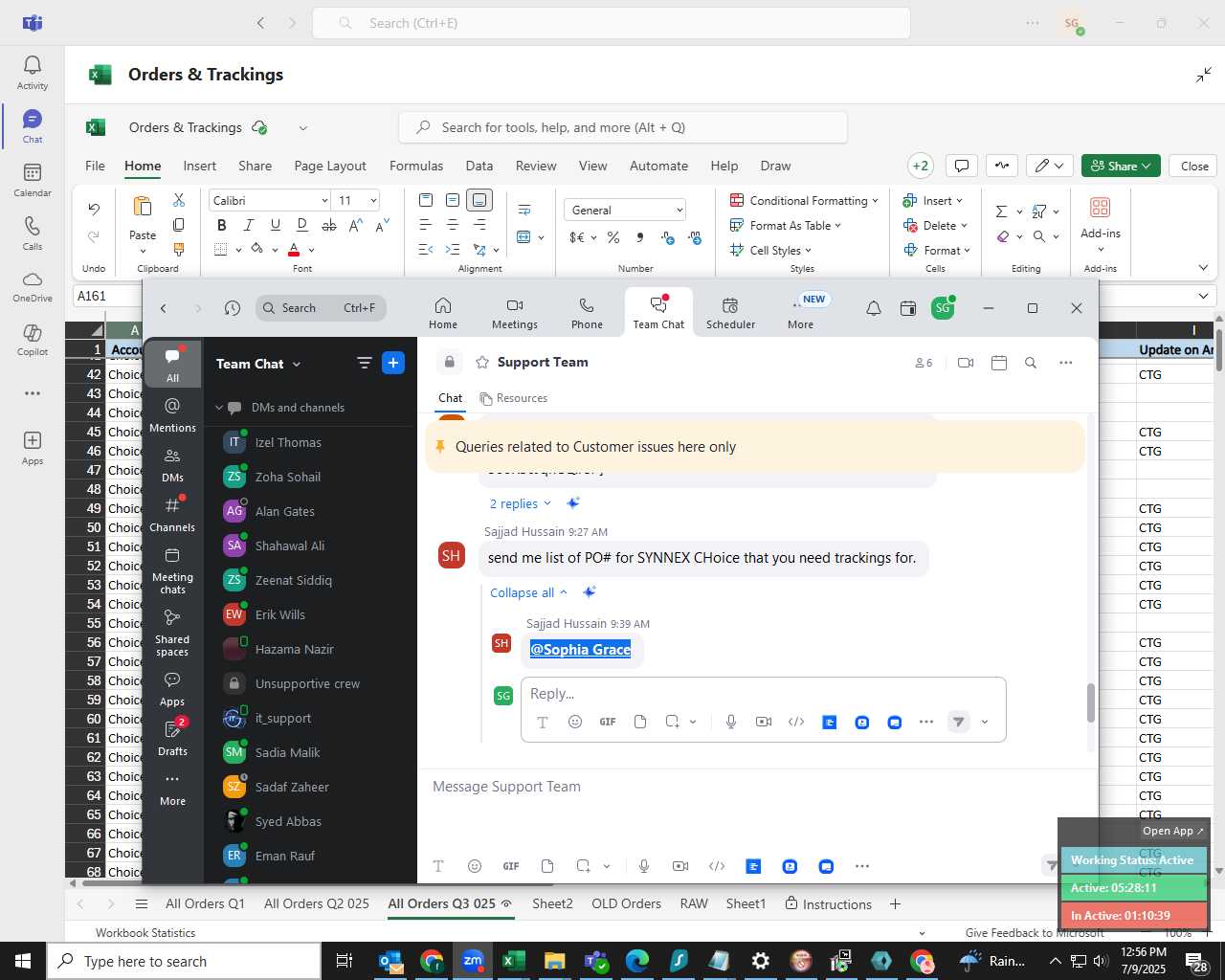Click Zoom notifications bell icon
1225x980 pixels.
(874, 308)
